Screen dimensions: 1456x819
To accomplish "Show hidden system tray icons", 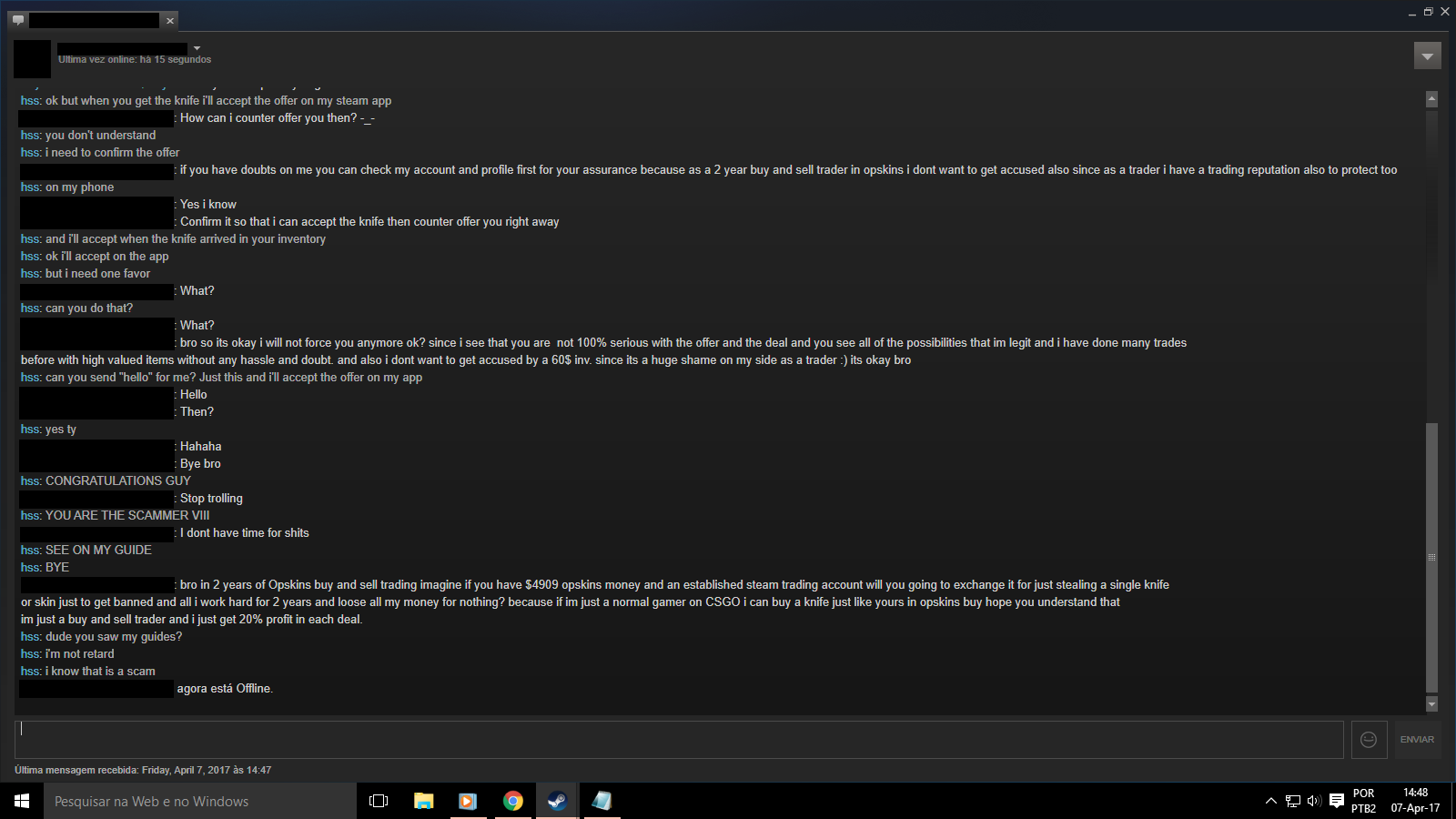I will point(1270,801).
